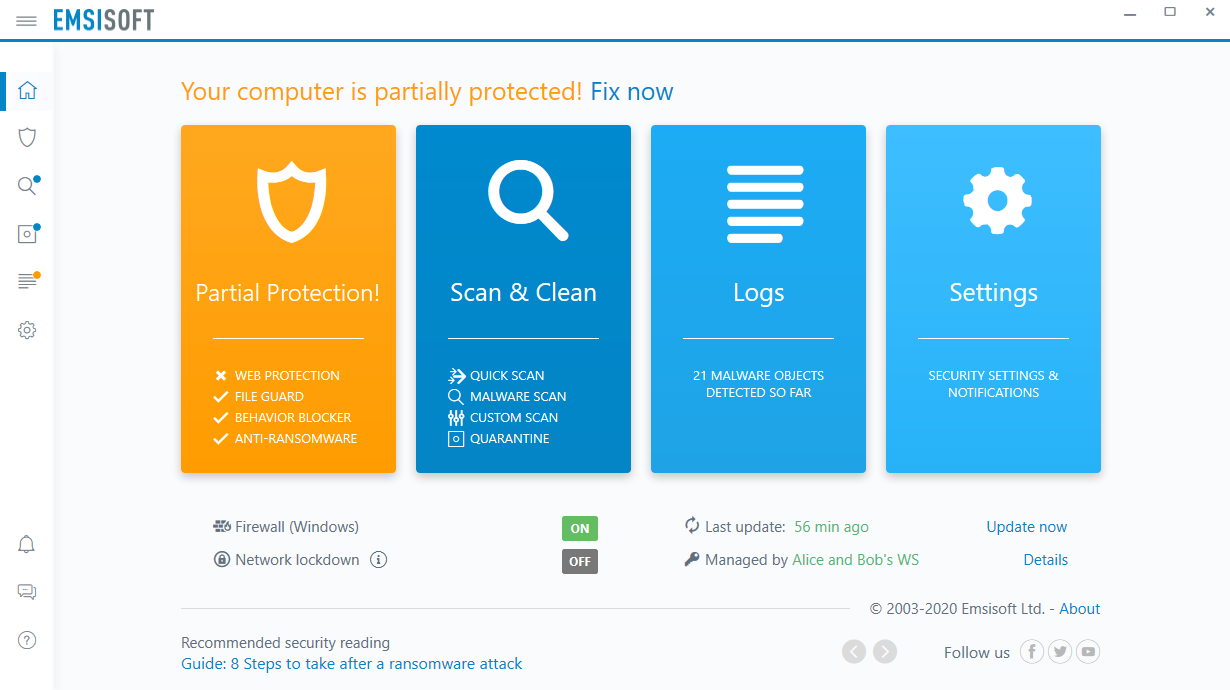Viewport: 1230px width, 690px height.
Task: Open the Logs tile
Action: [758, 298]
